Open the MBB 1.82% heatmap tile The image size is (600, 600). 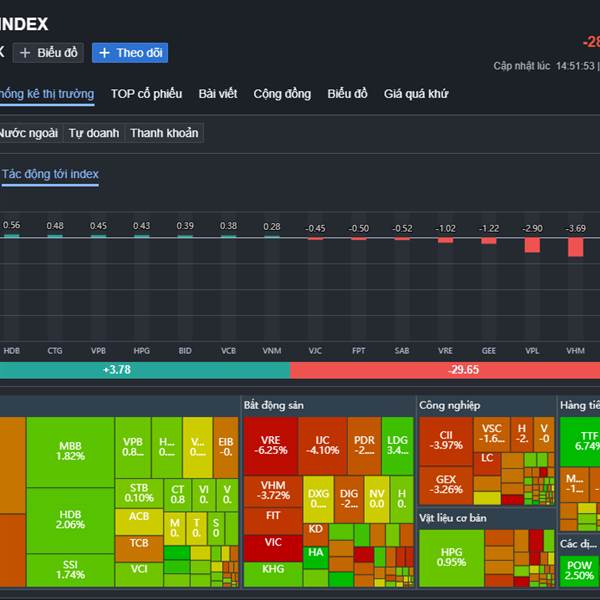[x=70, y=450]
